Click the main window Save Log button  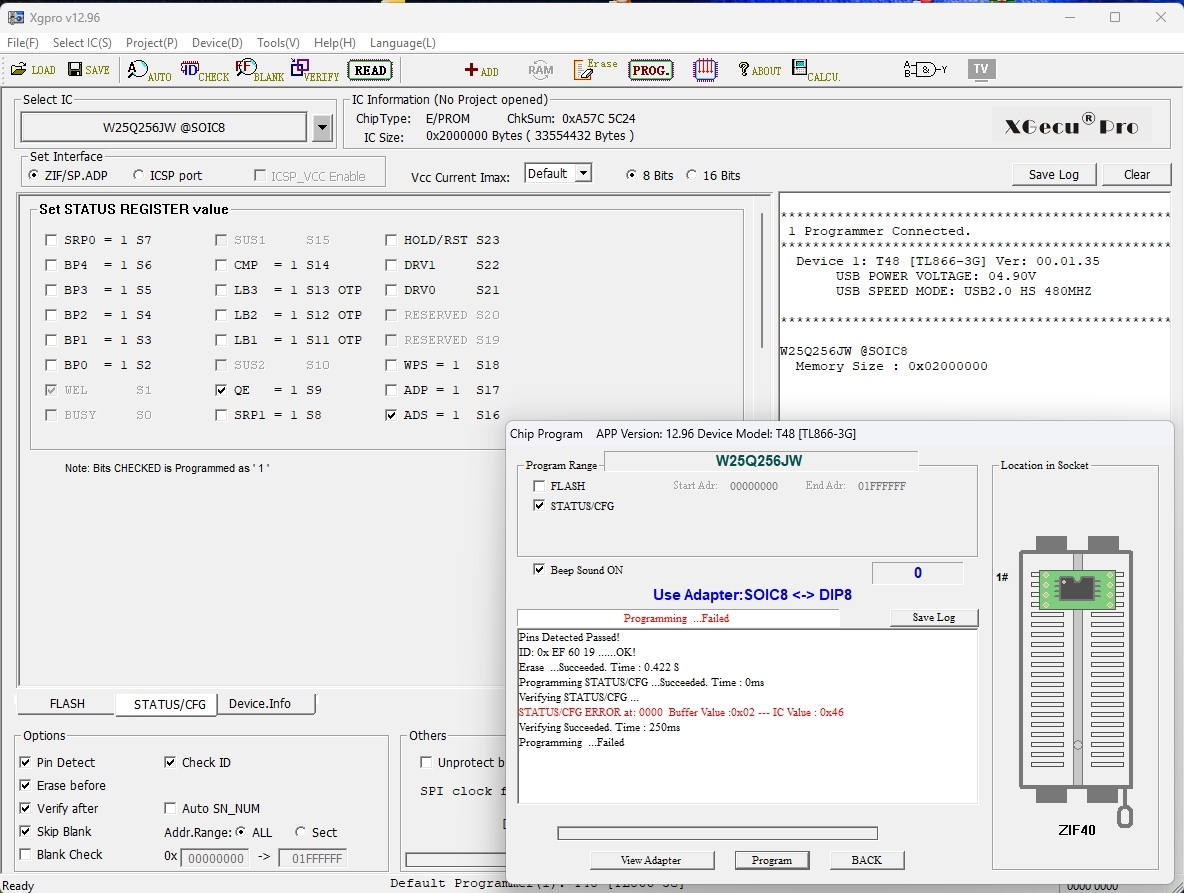pos(1053,174)
